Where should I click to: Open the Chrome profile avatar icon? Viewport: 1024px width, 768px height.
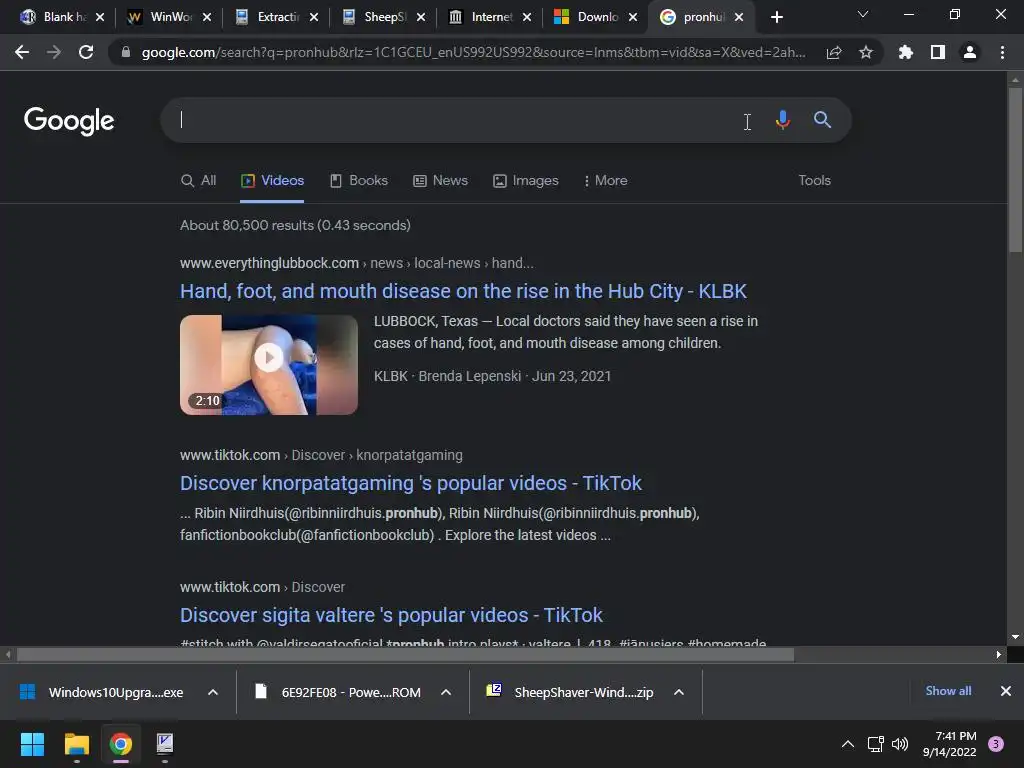[970, 52]
